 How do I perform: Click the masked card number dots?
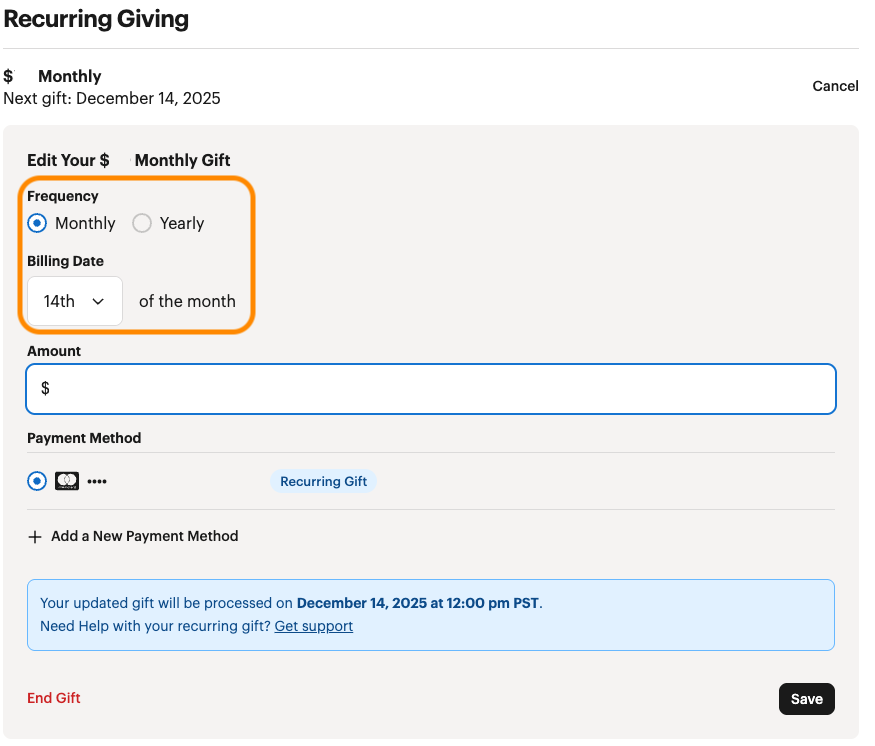pos(97,481)
